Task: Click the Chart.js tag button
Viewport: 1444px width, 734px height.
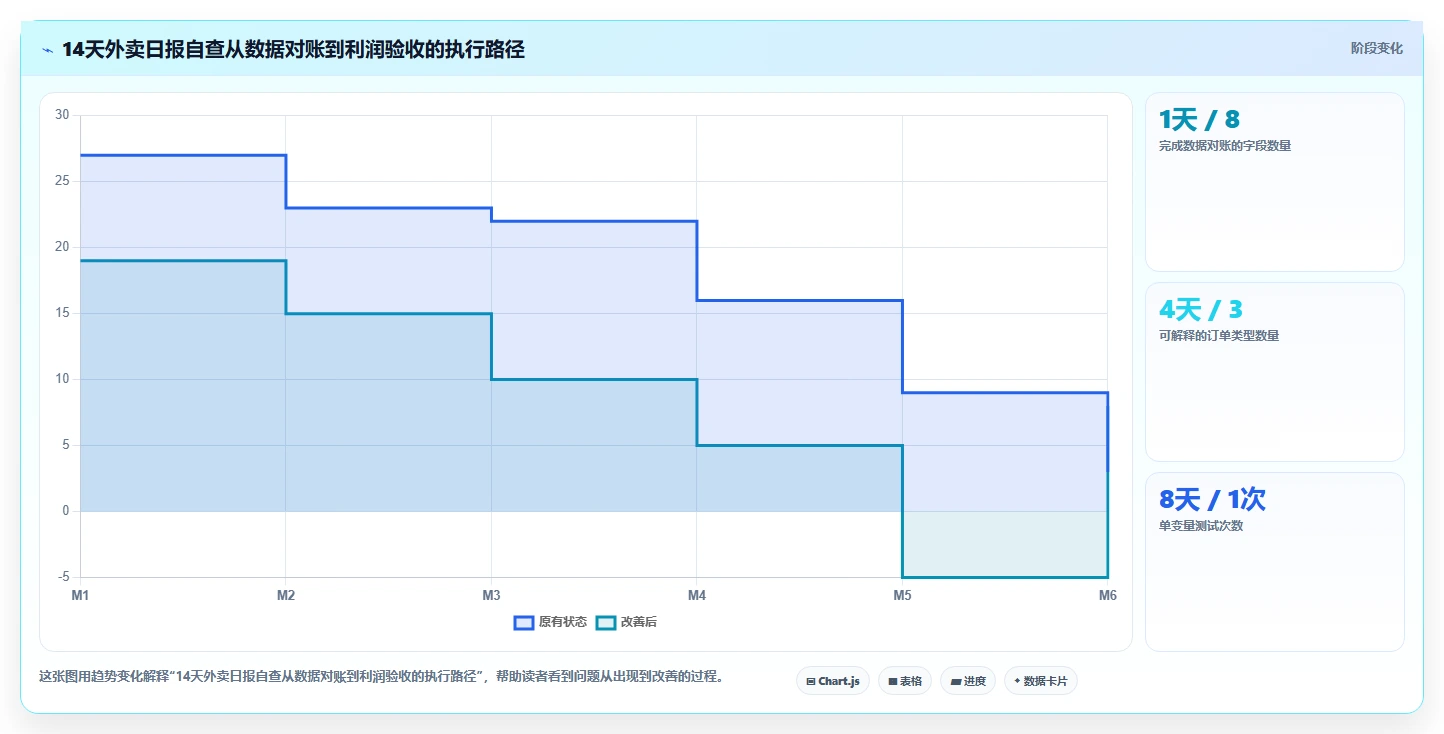Action: pos(833,681)
